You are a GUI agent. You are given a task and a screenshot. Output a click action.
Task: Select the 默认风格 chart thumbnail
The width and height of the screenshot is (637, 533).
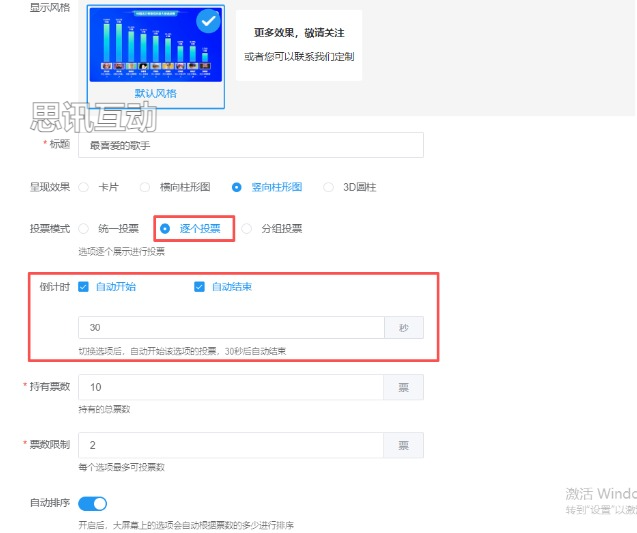155,47
